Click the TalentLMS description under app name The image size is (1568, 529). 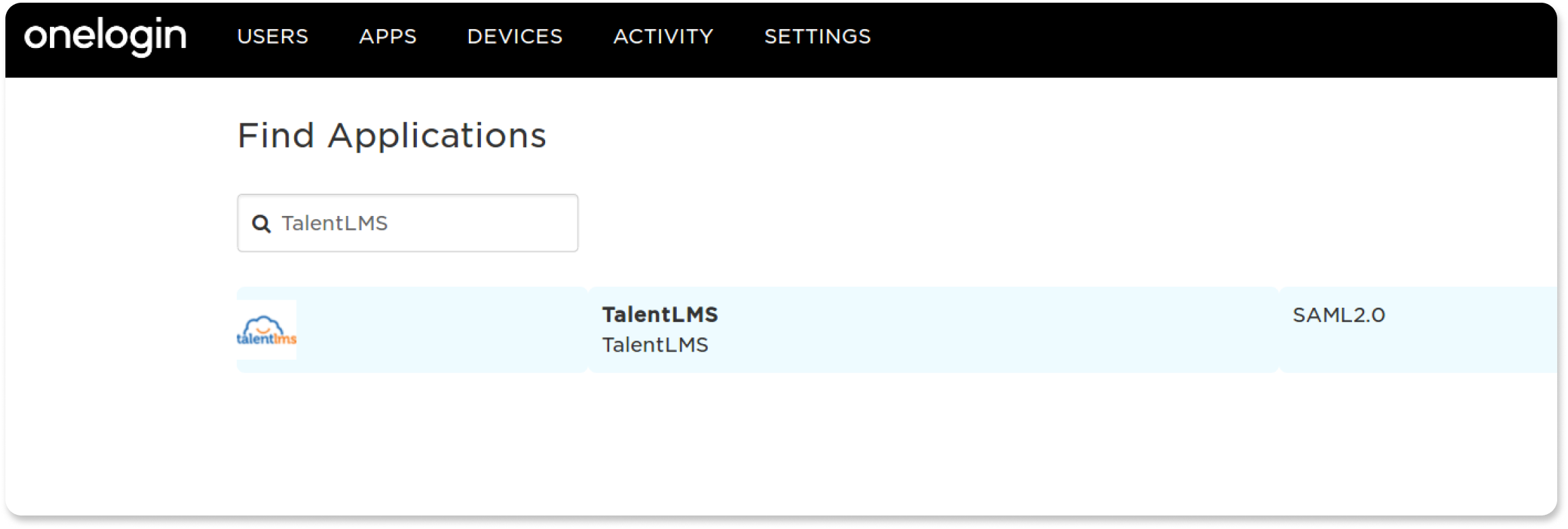(655, 345)
